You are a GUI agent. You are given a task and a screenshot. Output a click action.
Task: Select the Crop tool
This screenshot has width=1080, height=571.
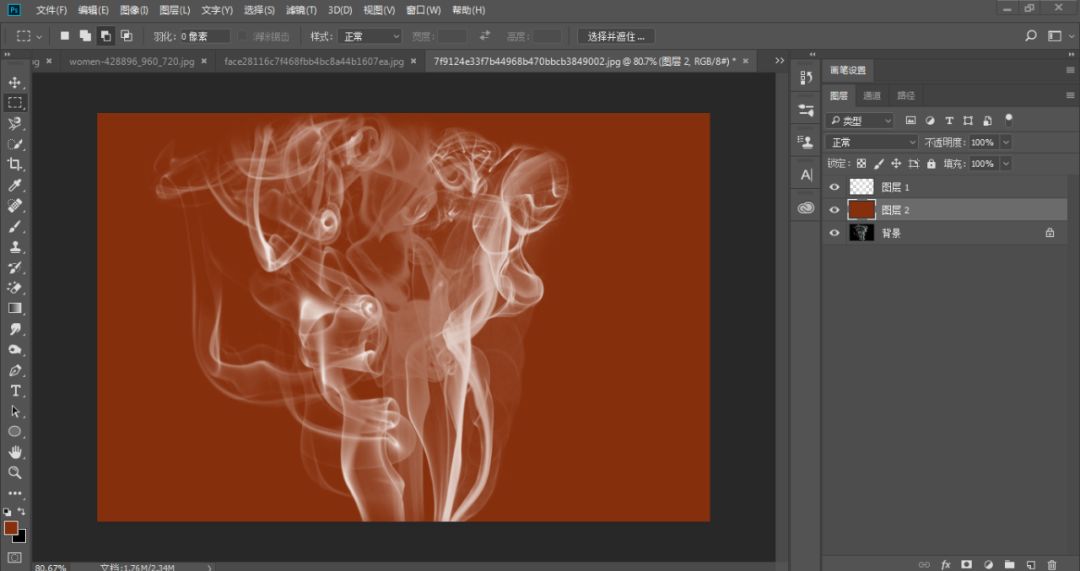pos(14,164)
